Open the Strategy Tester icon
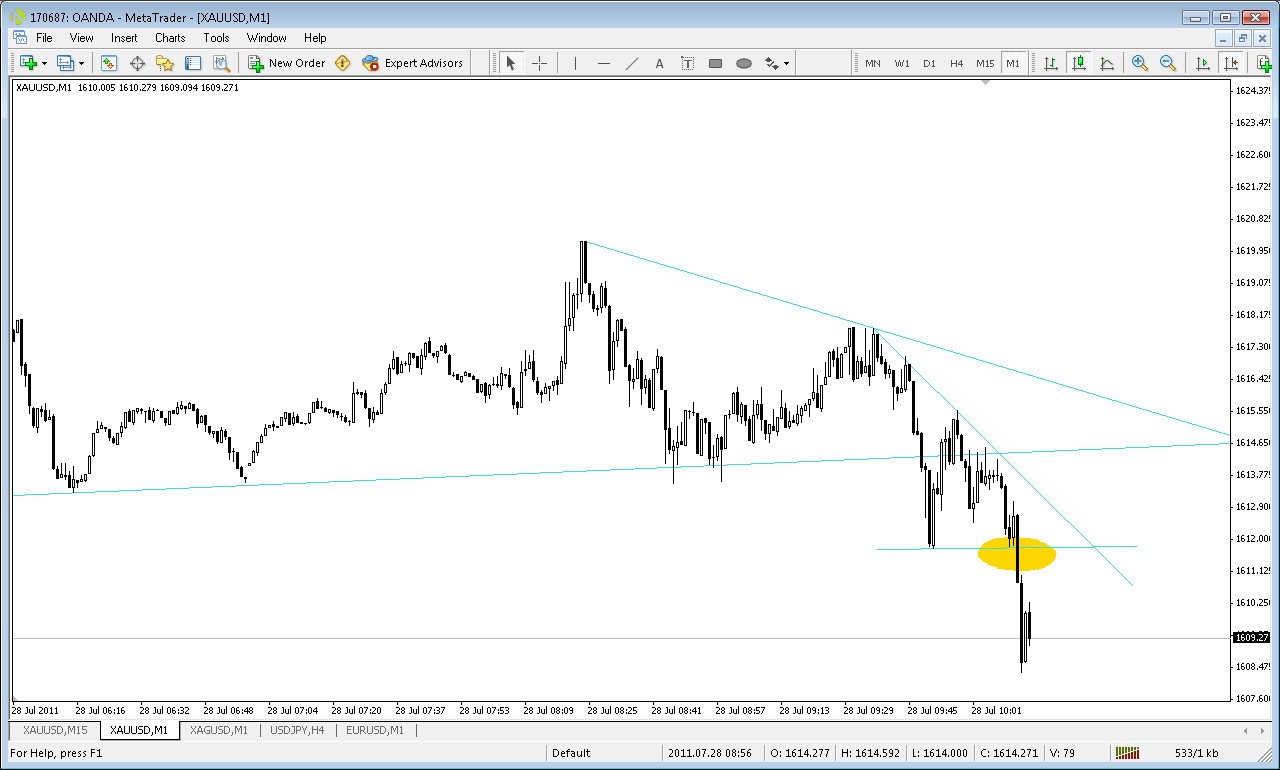This screenshot has height=770, width=1280. 221,63
